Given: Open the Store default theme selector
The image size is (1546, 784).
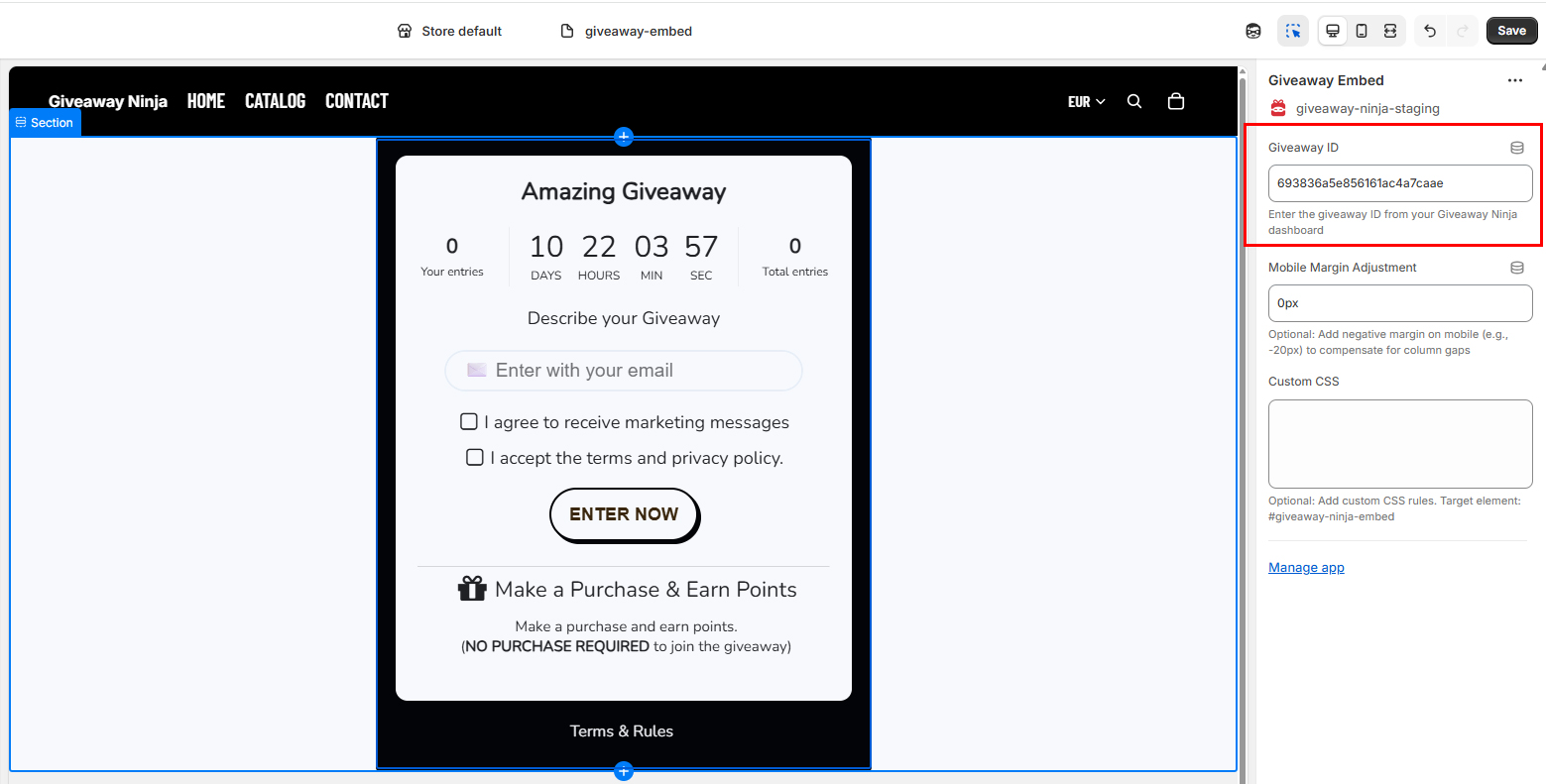Looking at the screenshot, I should click(x=449, y=31).
